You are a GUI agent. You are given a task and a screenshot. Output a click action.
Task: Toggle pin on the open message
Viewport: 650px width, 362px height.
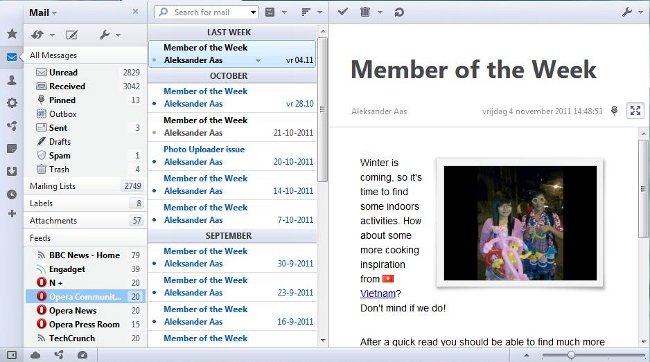click(614, 110)
